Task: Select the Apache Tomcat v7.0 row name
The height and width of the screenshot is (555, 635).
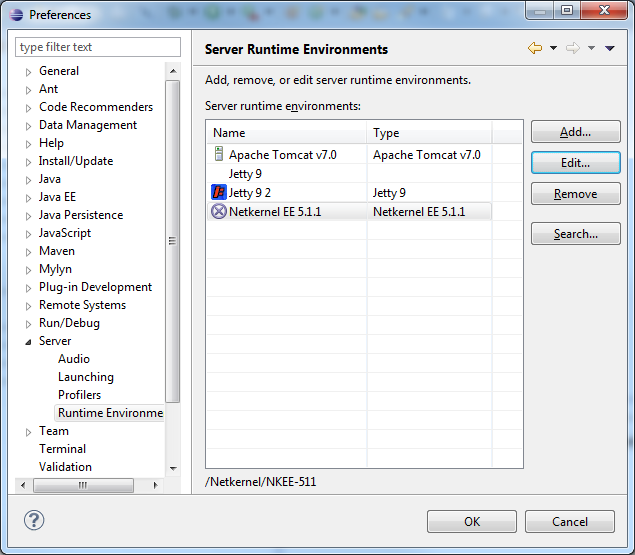Action: pyautogui.click(x=282, y=154)
